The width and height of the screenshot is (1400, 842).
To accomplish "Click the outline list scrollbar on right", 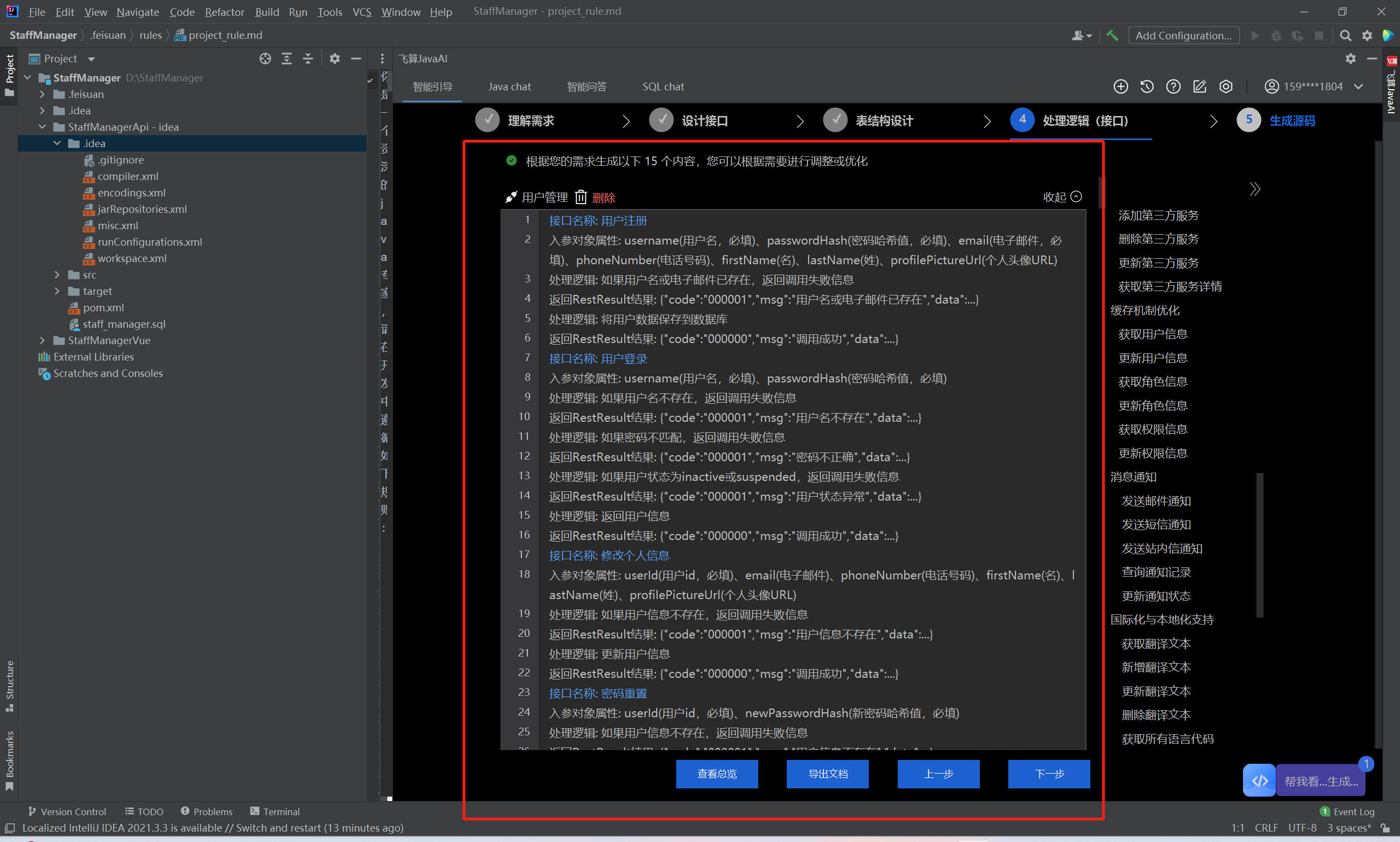I will (x=1260, y=545).
